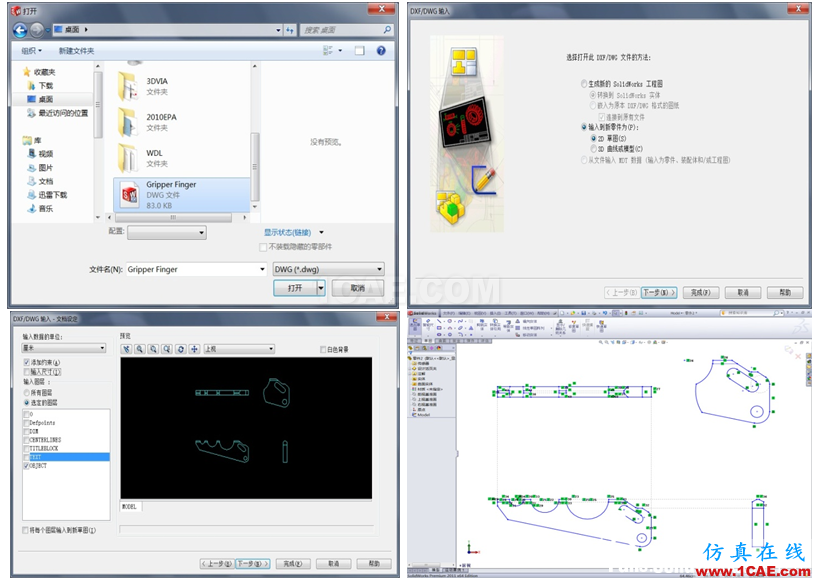This screenshot has width=815, height=579.
Task: Enable 白色背景 checkbox
Action: click(323, 349)
